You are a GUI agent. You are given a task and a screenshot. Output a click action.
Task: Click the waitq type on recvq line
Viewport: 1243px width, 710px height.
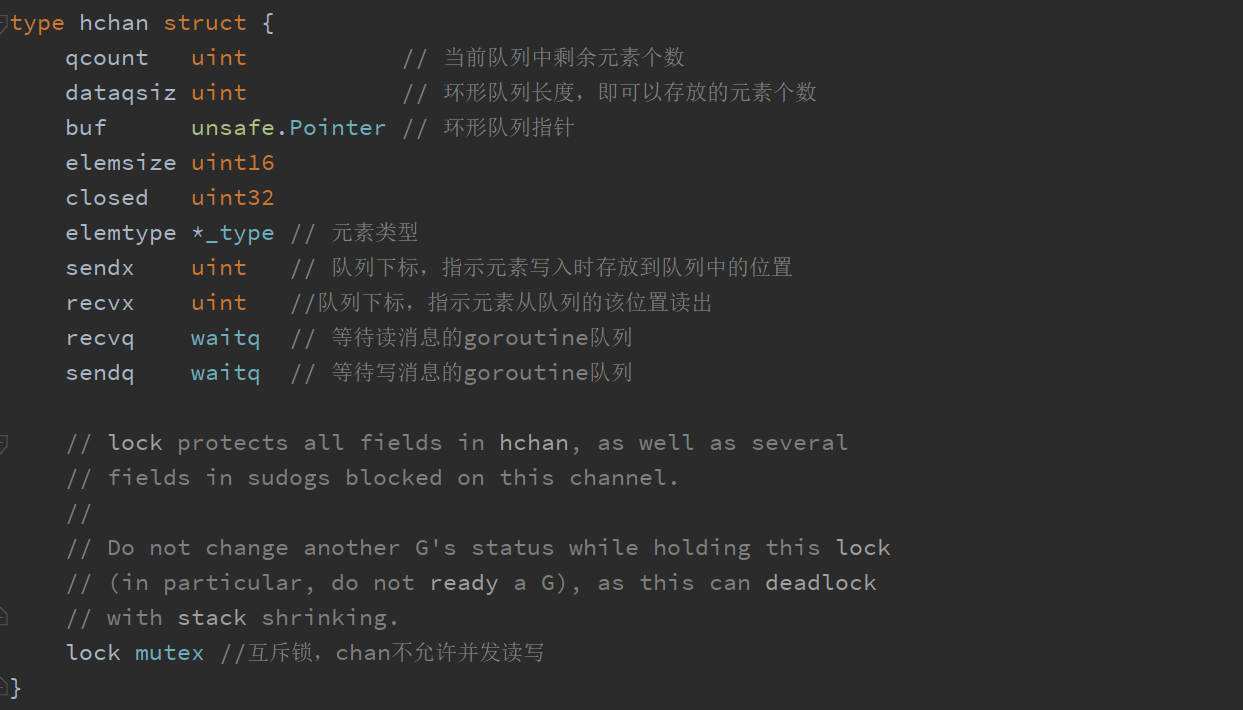[226, 338]
